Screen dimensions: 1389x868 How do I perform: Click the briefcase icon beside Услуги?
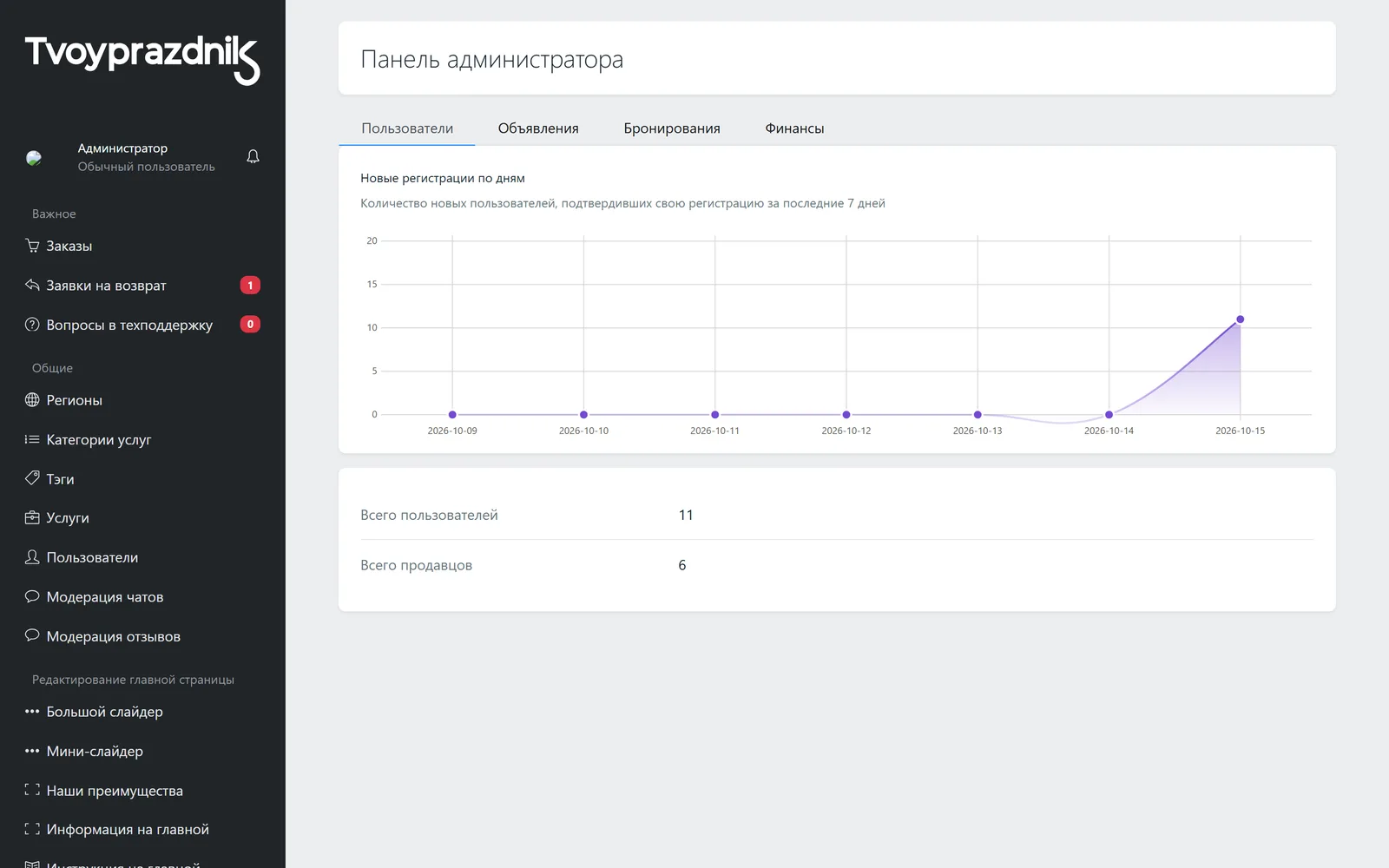click(x=32, y=517)
